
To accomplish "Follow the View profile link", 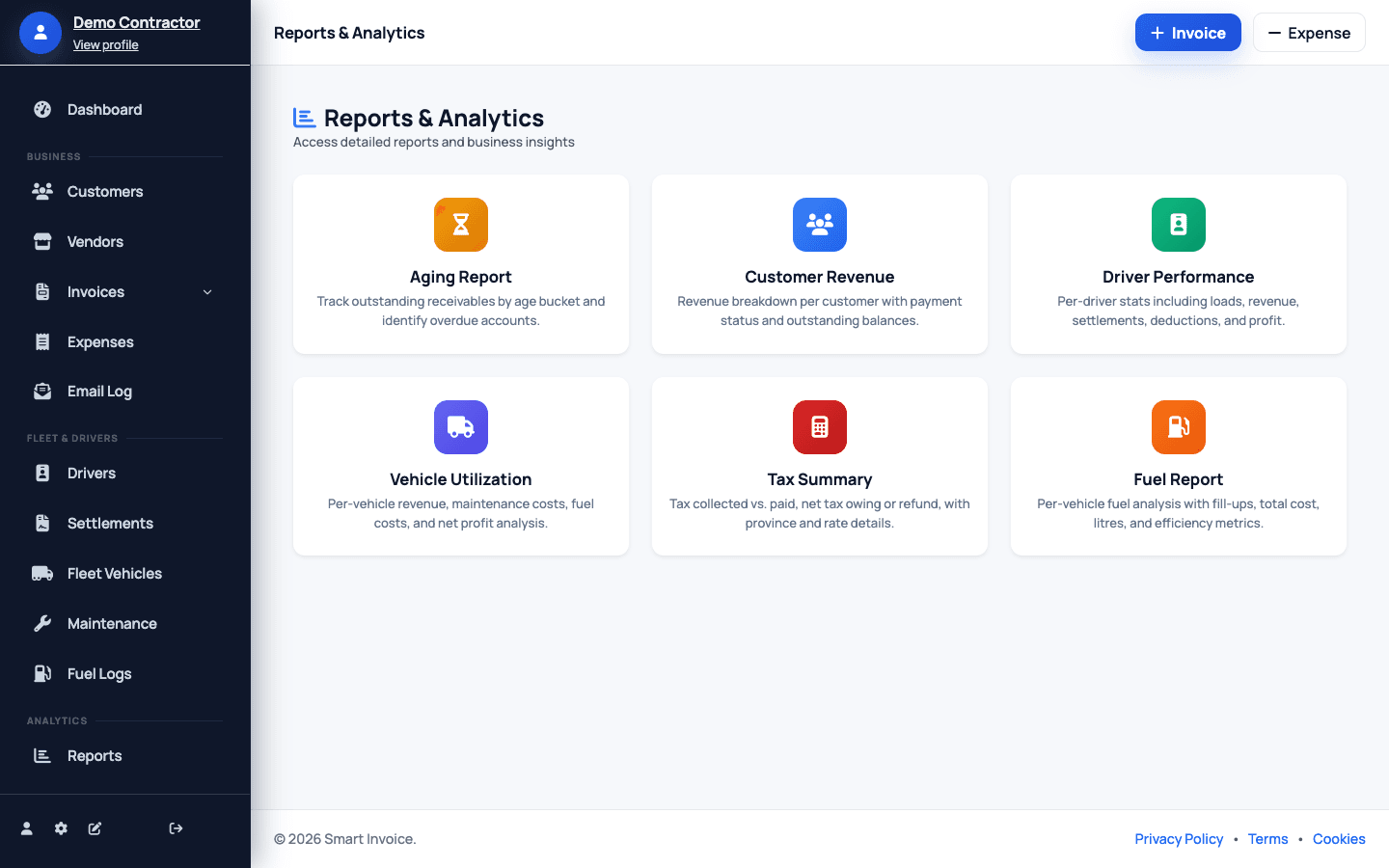I will 106,45.
